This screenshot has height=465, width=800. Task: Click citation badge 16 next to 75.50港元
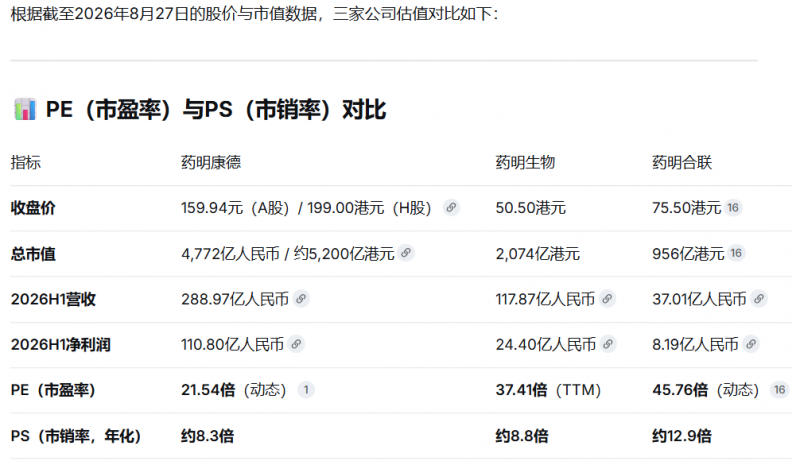[733, 208]
